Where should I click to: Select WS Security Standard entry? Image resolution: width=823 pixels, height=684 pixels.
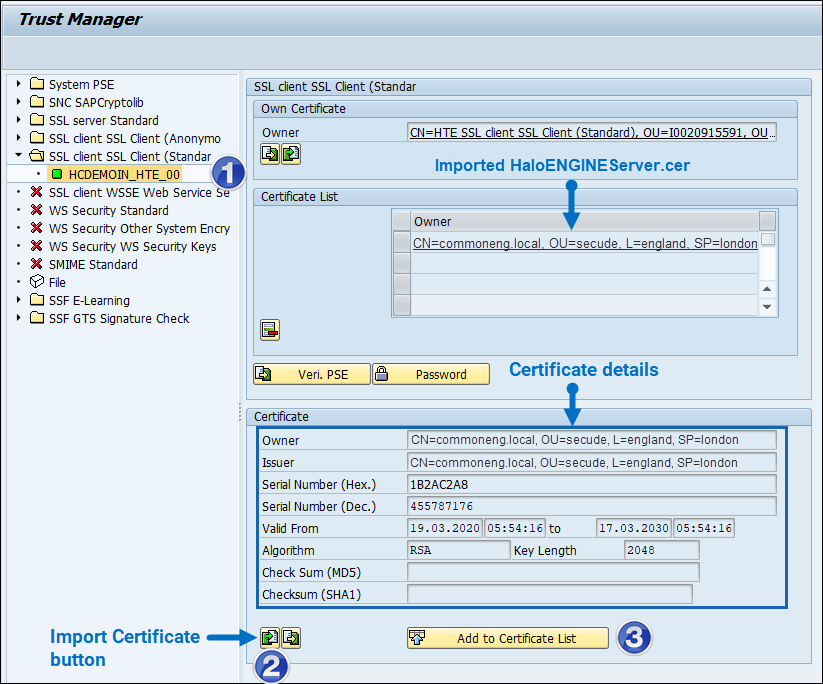(x=109, y=211)
